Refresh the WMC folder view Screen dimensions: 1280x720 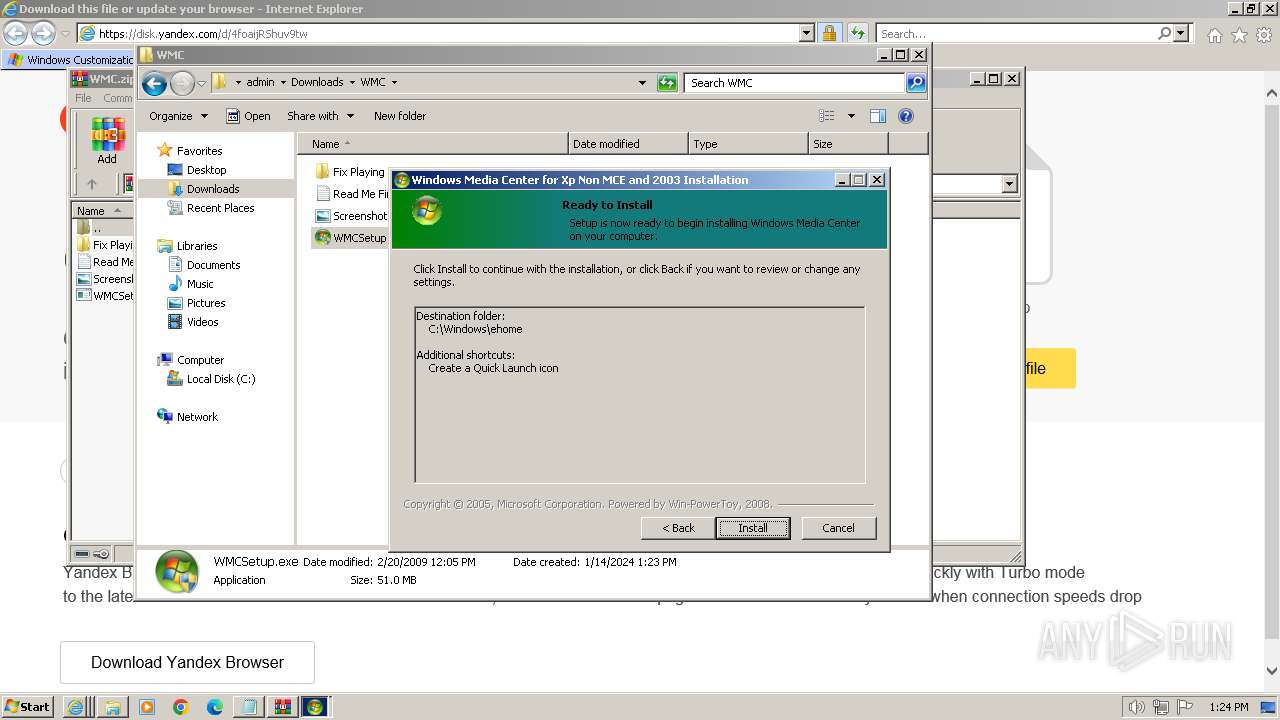tap(667, 83)
